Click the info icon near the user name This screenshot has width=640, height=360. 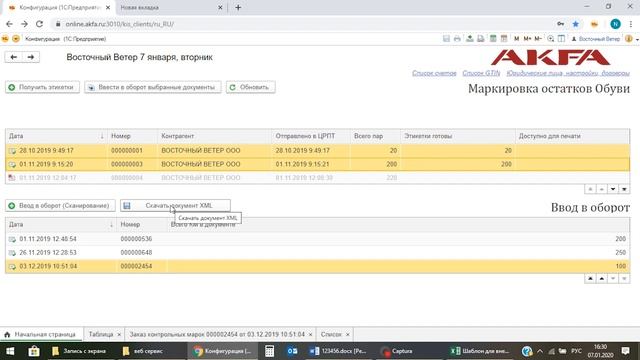tap(629, 39)
